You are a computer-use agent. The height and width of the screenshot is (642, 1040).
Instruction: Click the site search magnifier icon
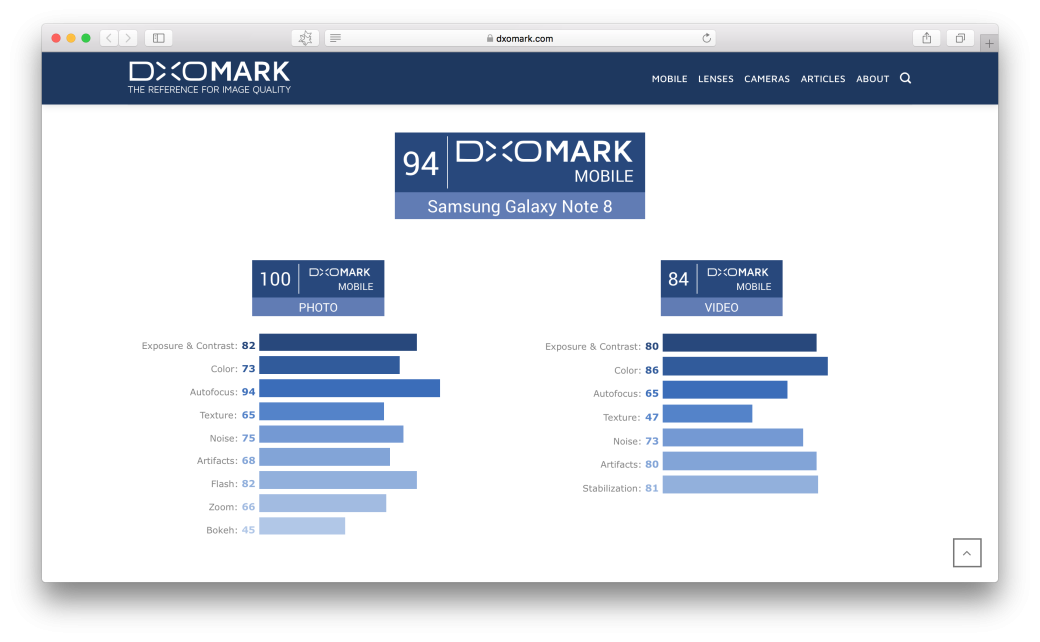[x=905, y=78]
